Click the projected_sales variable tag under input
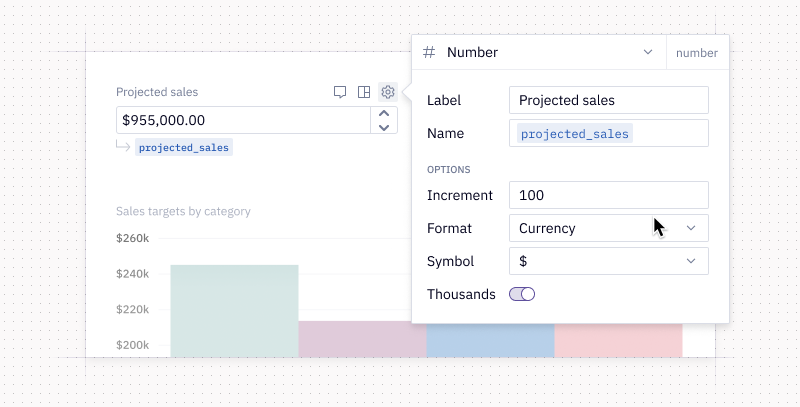The width and height of the screenshot is (800, 407). pos(184,147)
